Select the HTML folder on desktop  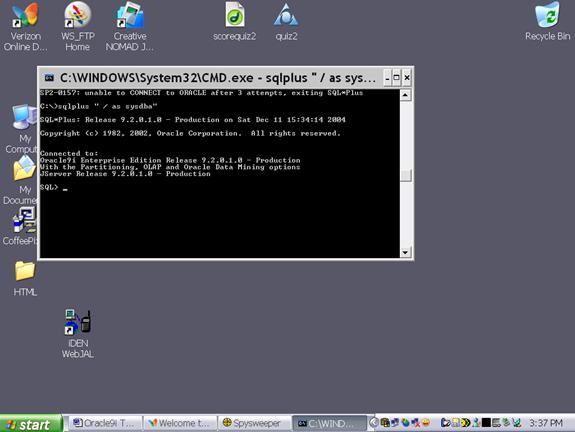(x=25, y=279)
